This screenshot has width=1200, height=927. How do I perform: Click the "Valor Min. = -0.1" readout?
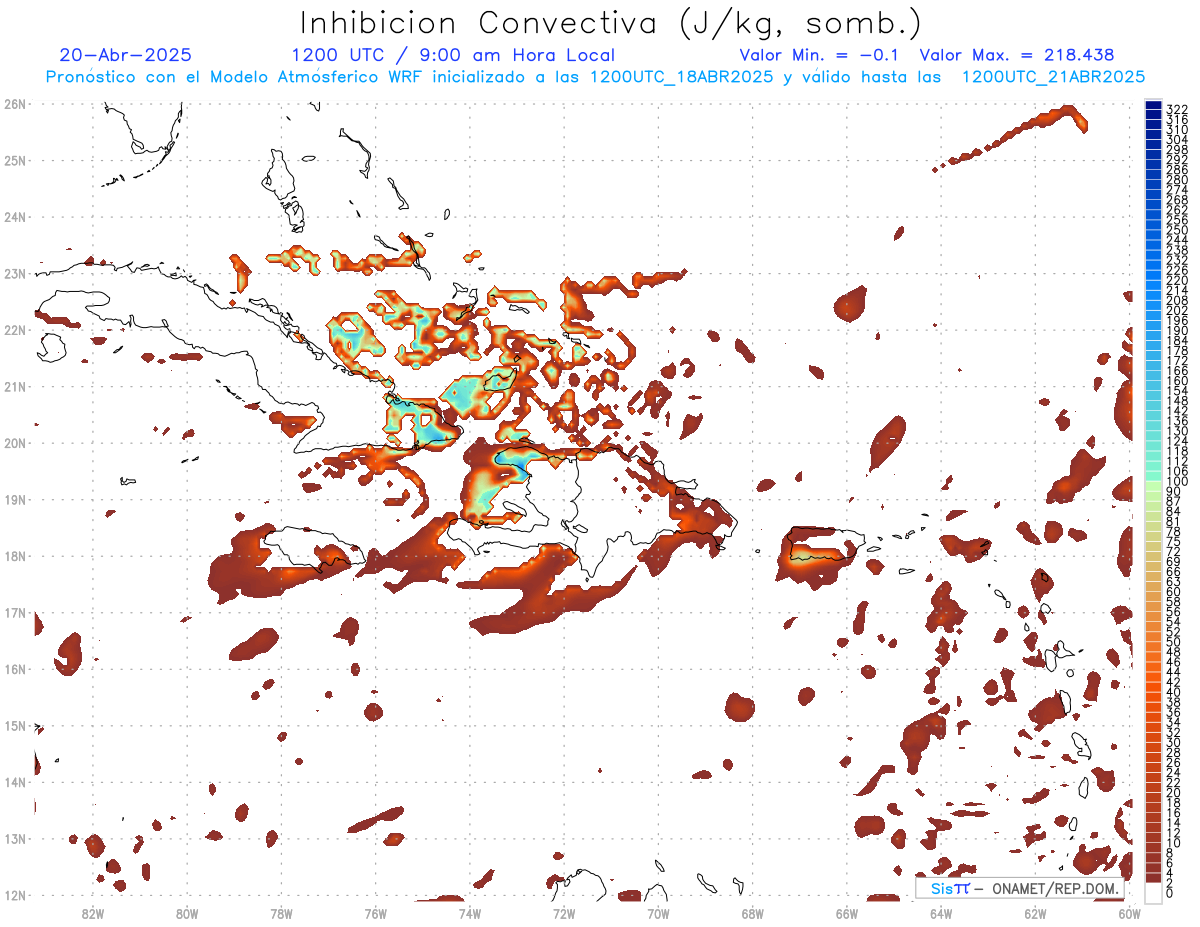tap(820, 55)
